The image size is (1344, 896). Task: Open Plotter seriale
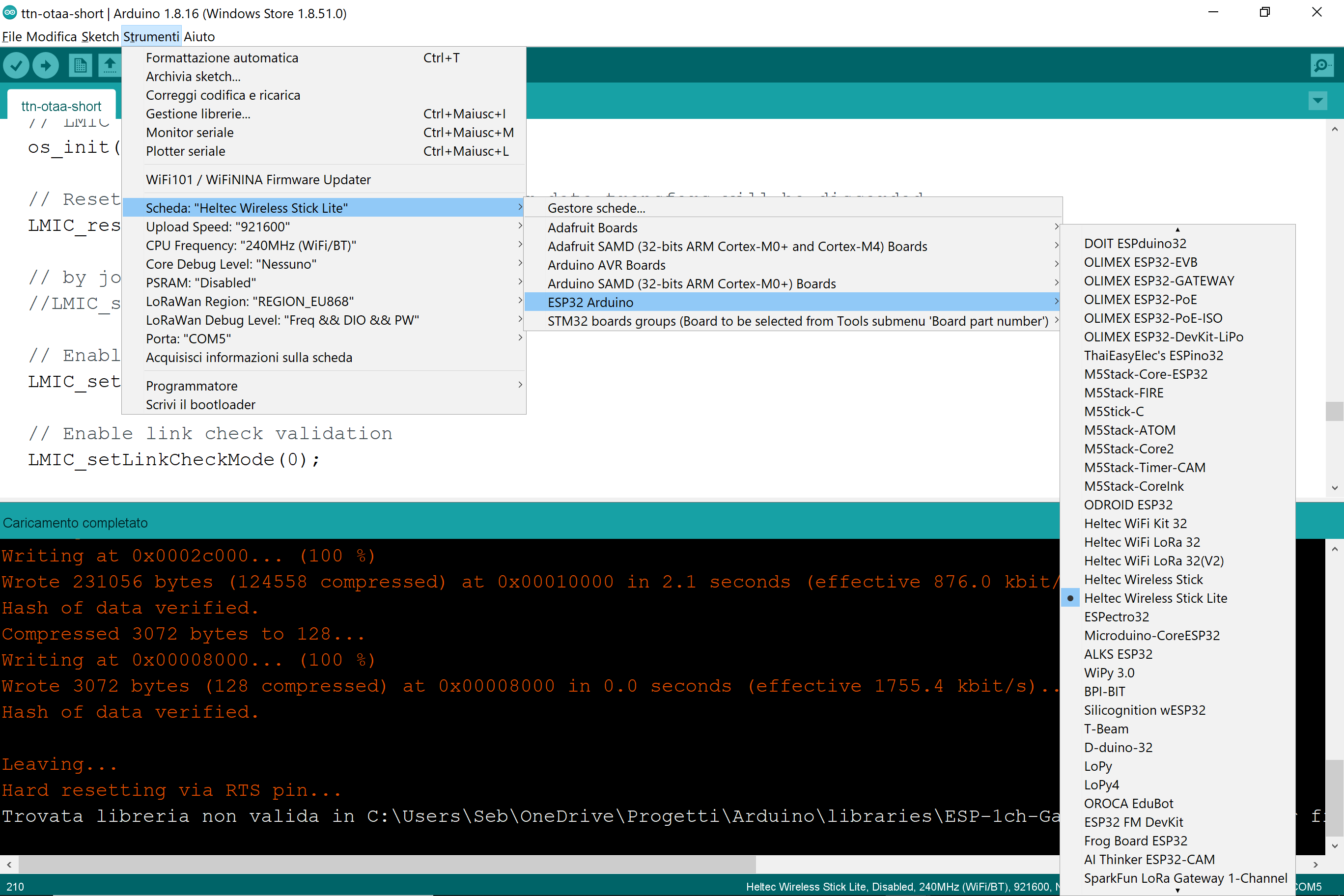click(x=323, y=151)
